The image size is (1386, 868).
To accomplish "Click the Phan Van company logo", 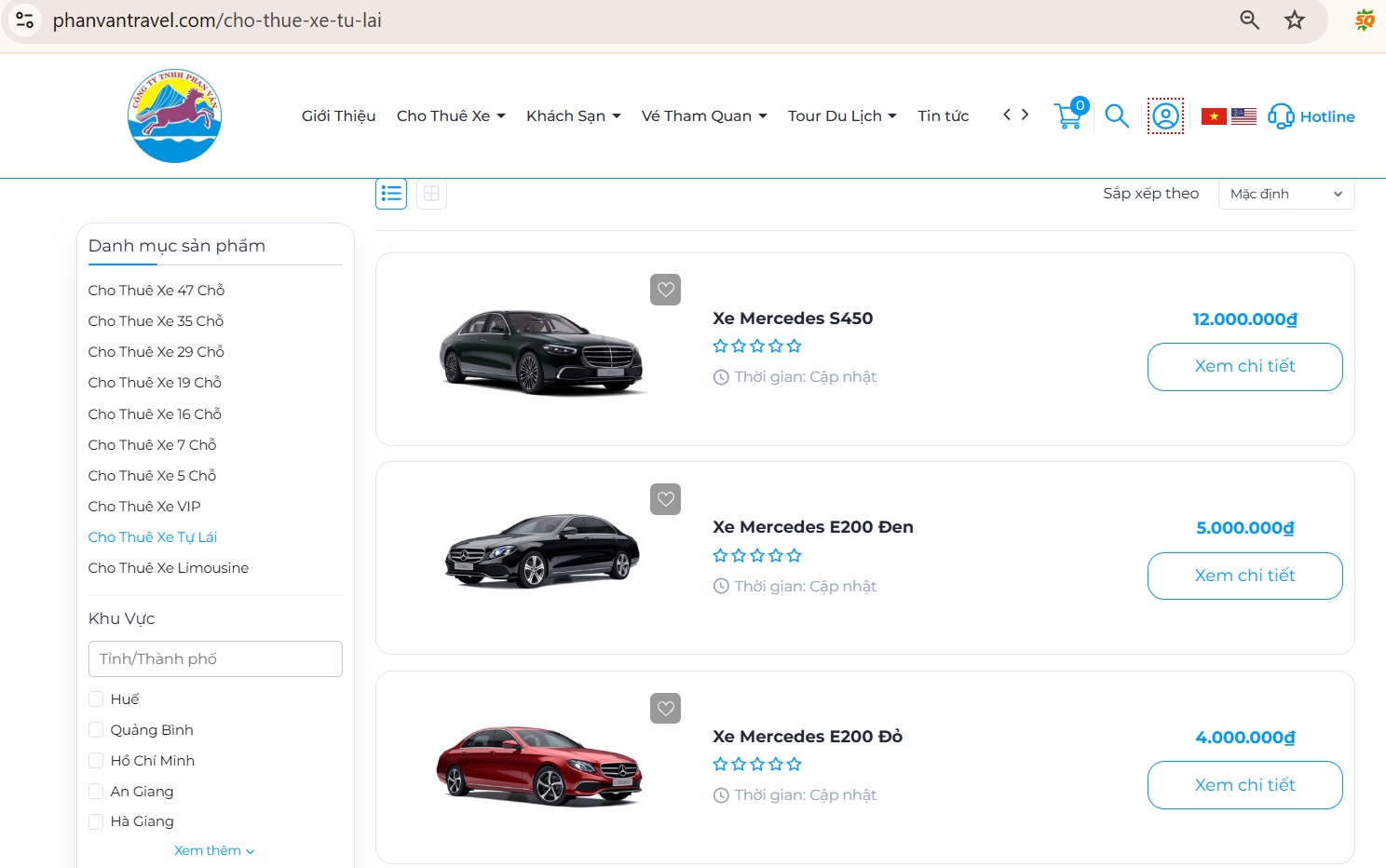I will point(174,115).
